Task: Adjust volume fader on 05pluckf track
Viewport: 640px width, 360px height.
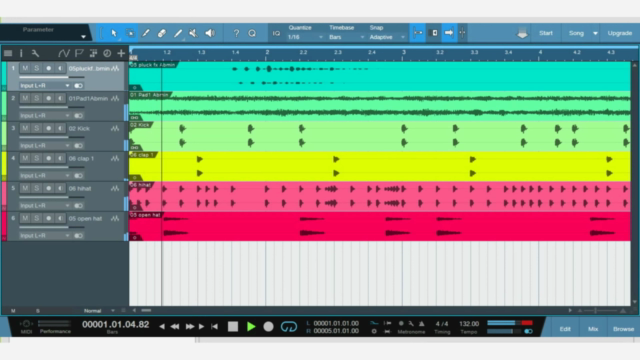Action: point(51,77)
